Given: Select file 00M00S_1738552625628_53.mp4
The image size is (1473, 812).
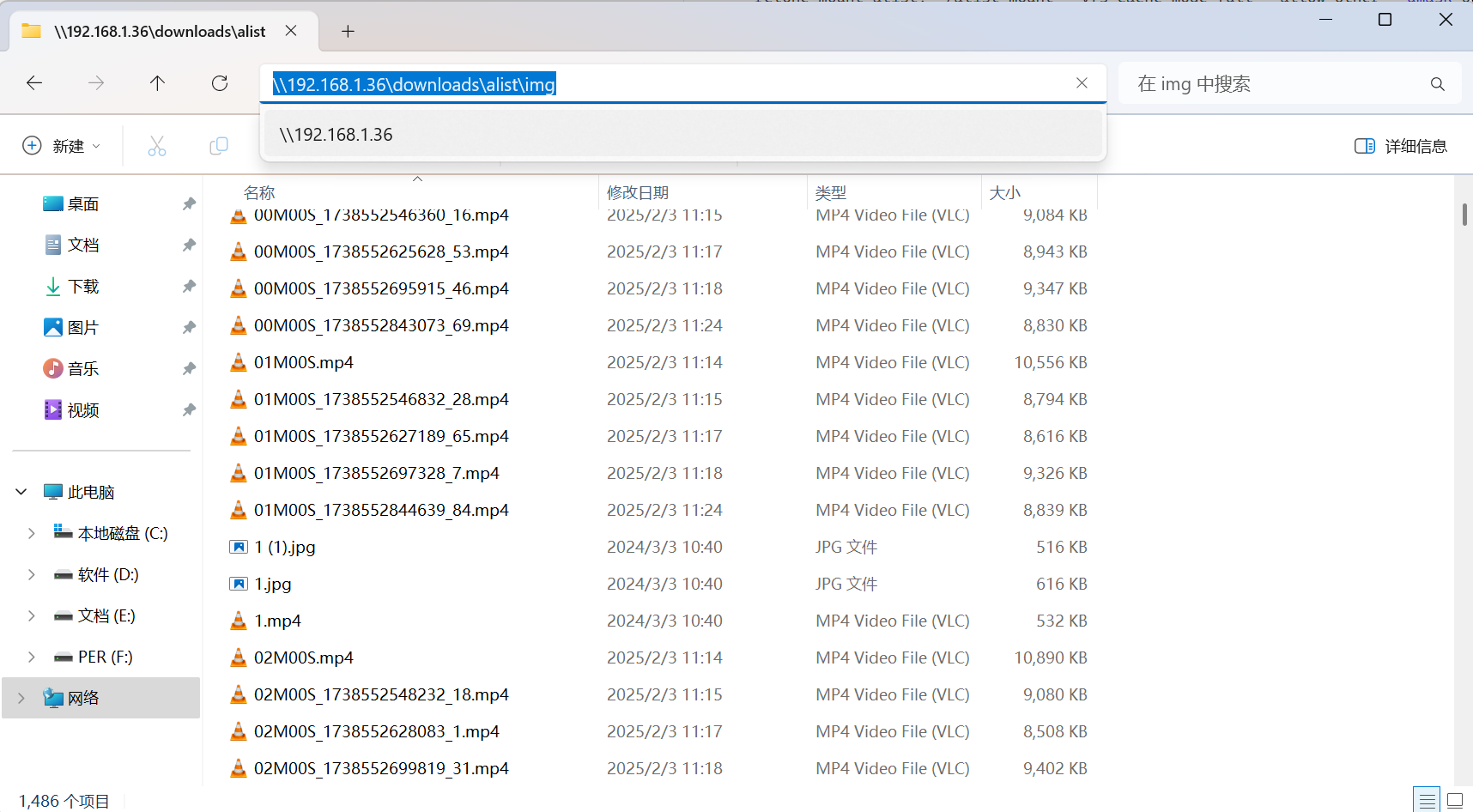Looking at the screenshot, I should 381,251.
